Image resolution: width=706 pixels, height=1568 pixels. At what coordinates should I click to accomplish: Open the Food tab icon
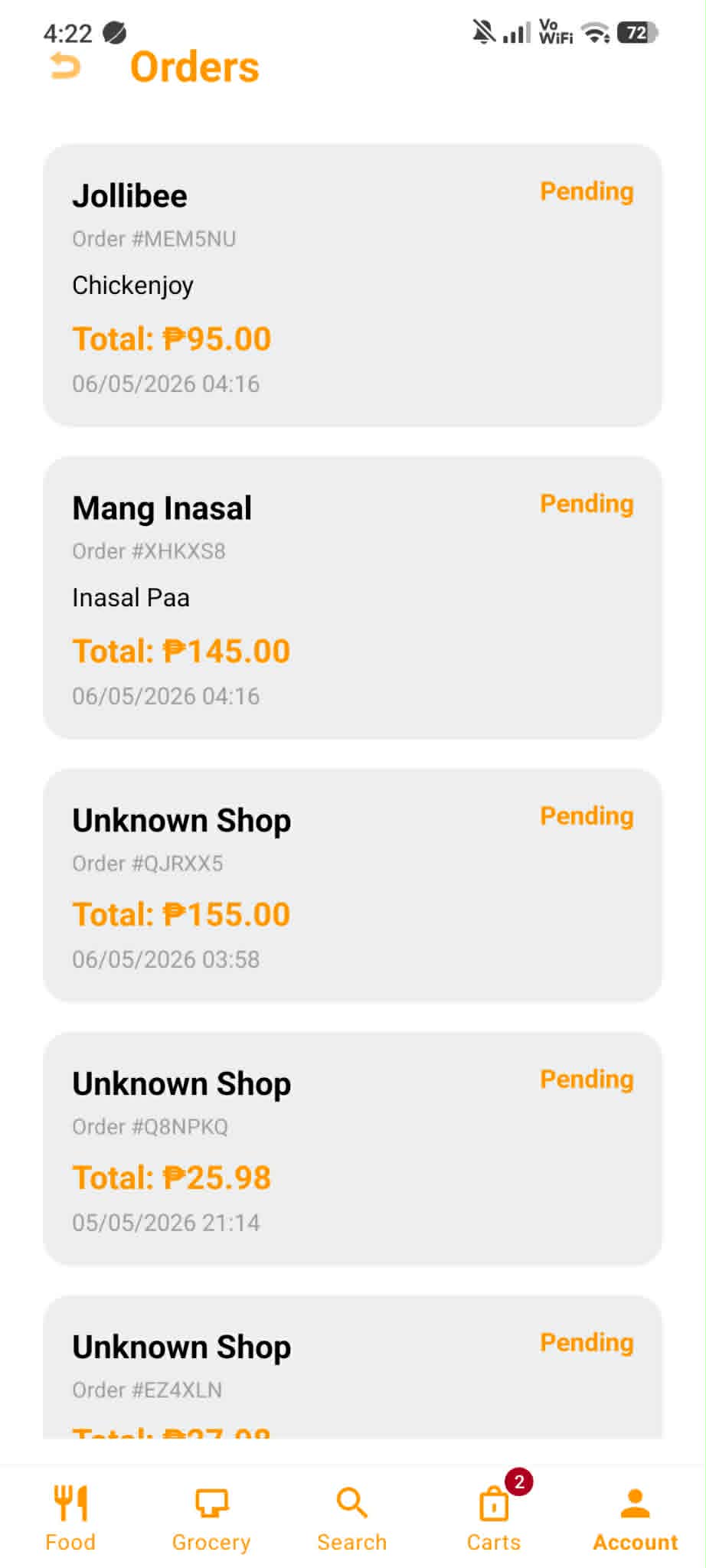(70, 1502)
